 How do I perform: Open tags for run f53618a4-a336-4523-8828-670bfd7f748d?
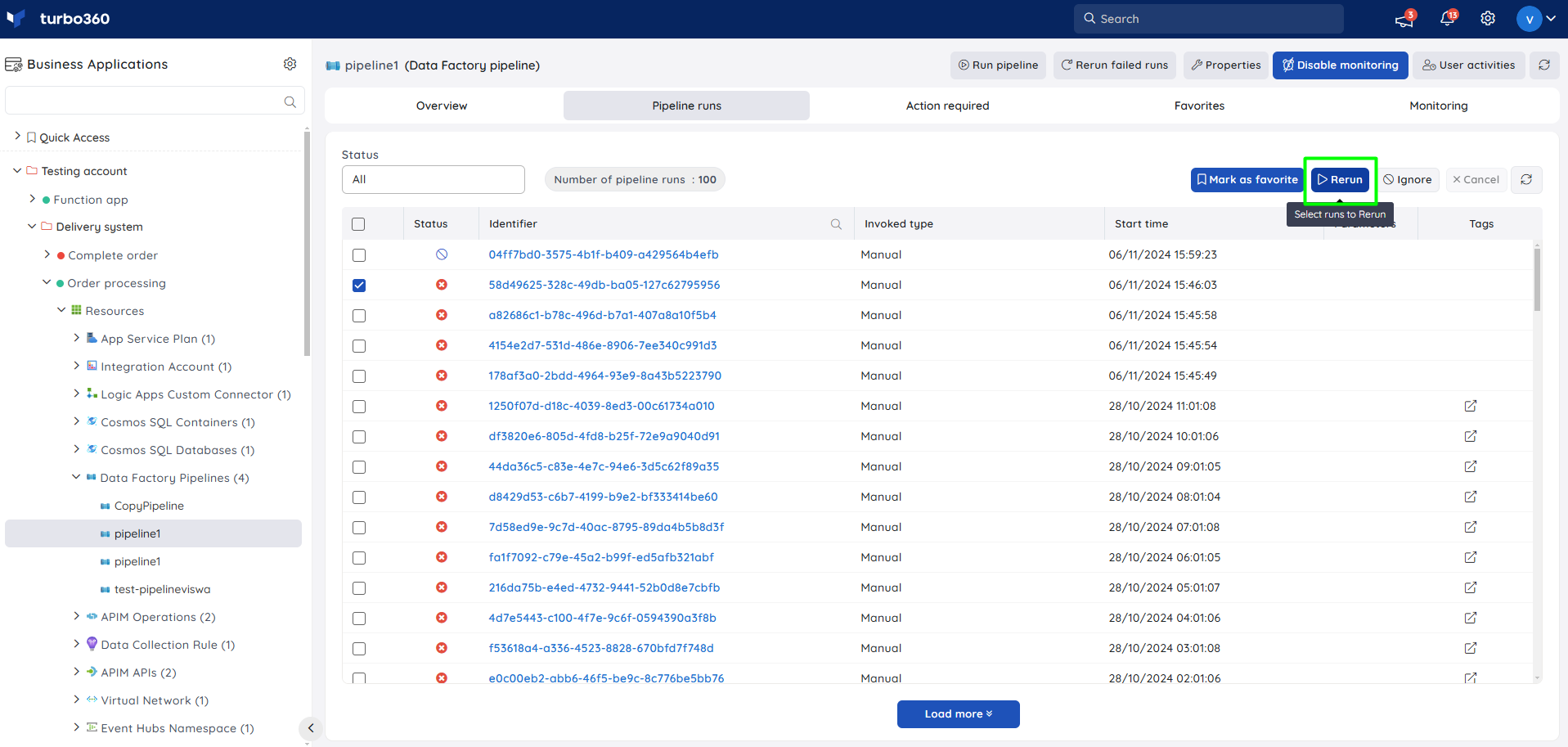coord(1470,648)
